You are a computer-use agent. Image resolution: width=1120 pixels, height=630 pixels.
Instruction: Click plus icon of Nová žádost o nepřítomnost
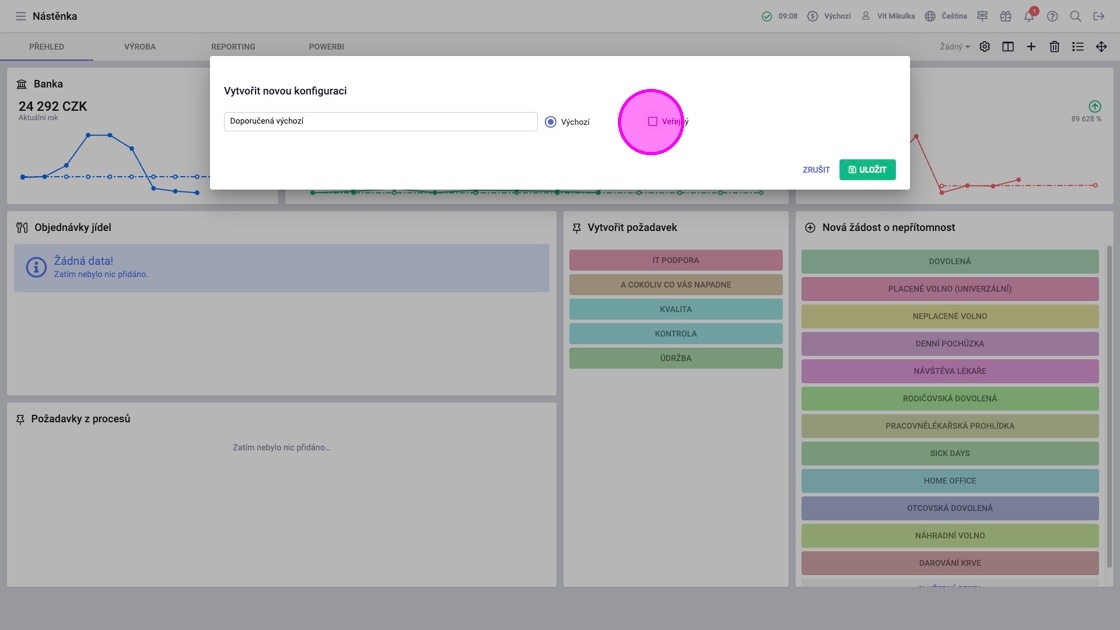point(810,227)
